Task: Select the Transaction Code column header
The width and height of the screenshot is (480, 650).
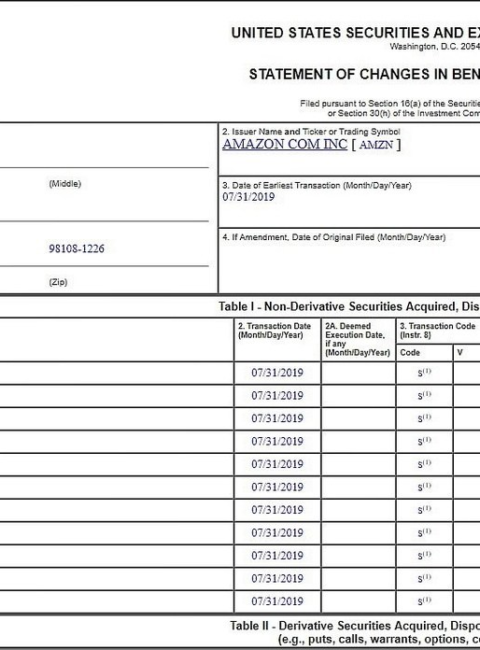Action: click(x=437, y=330)
